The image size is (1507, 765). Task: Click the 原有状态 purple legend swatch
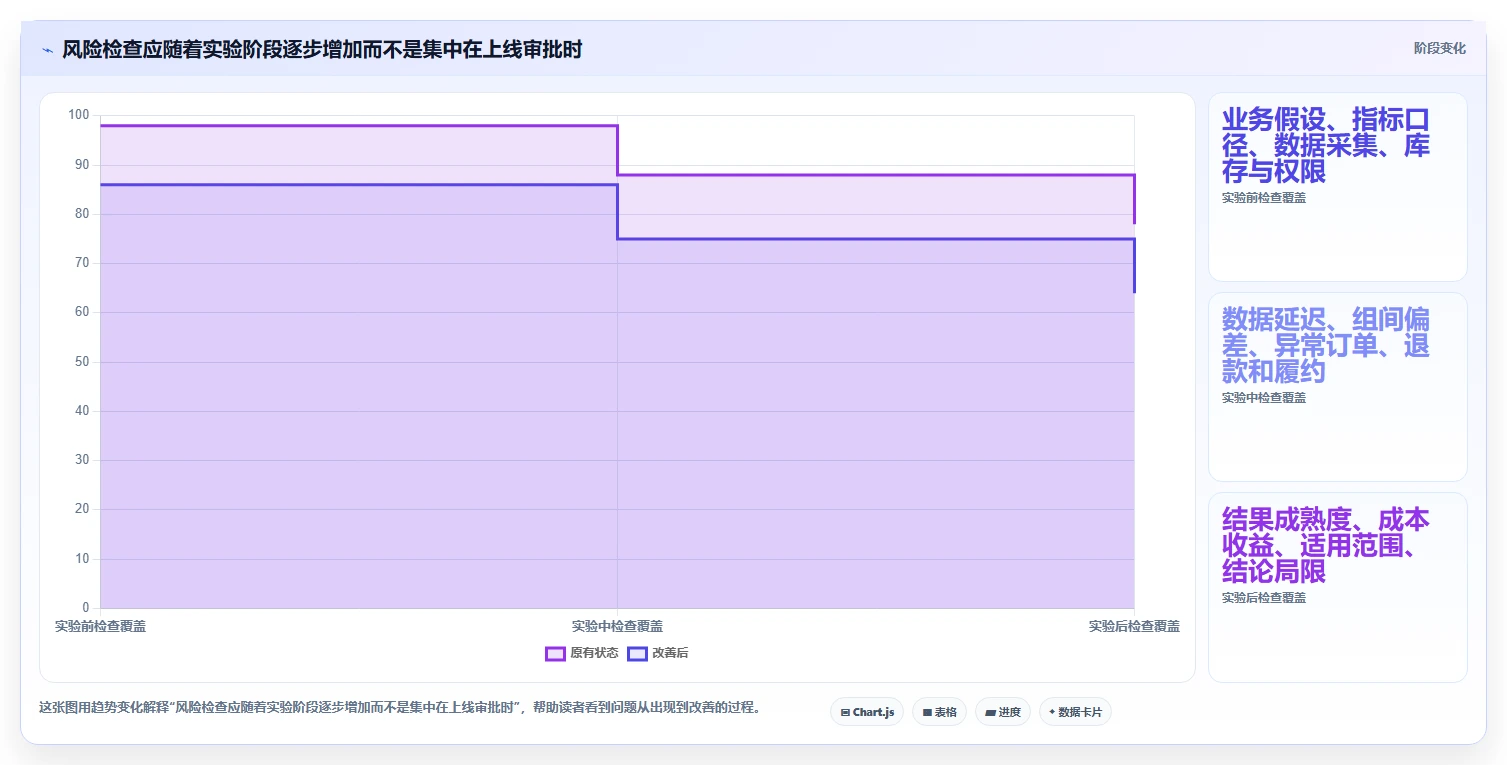[555, 654]
